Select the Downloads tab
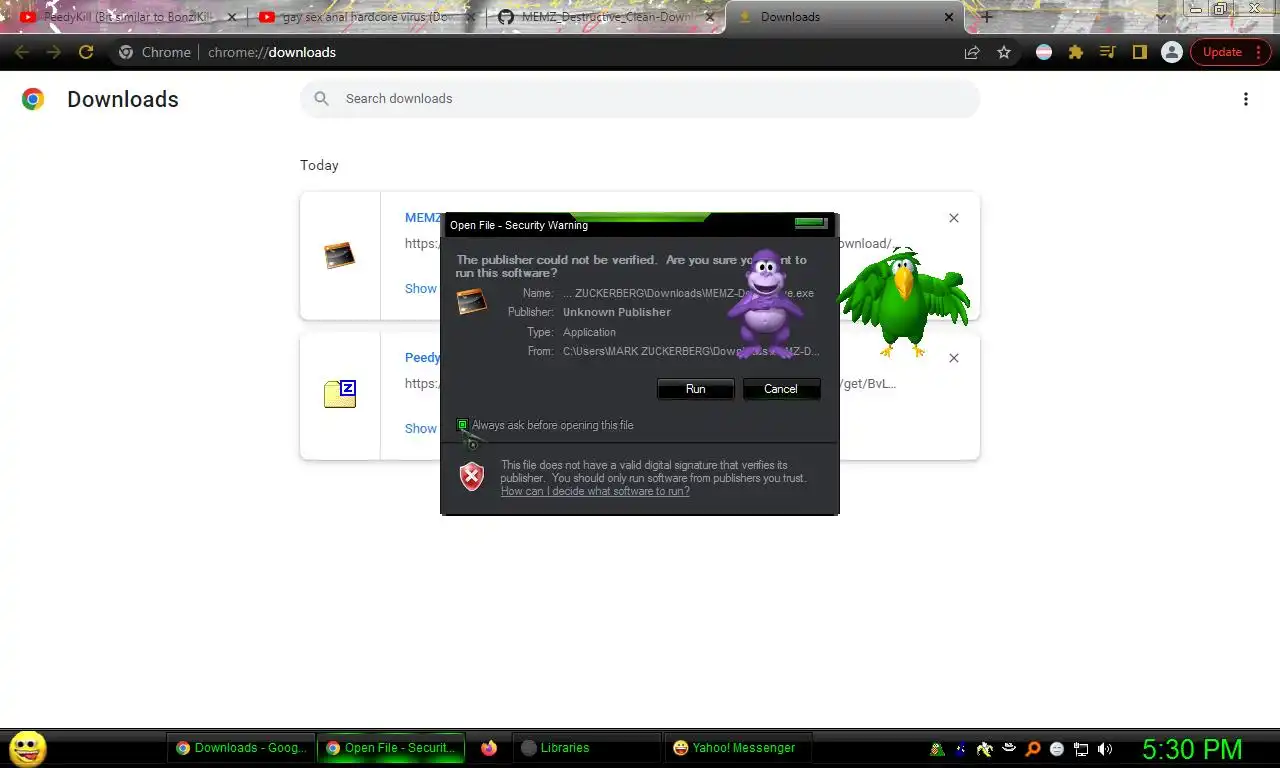The image size is (1280, 768). pos(845,17)
